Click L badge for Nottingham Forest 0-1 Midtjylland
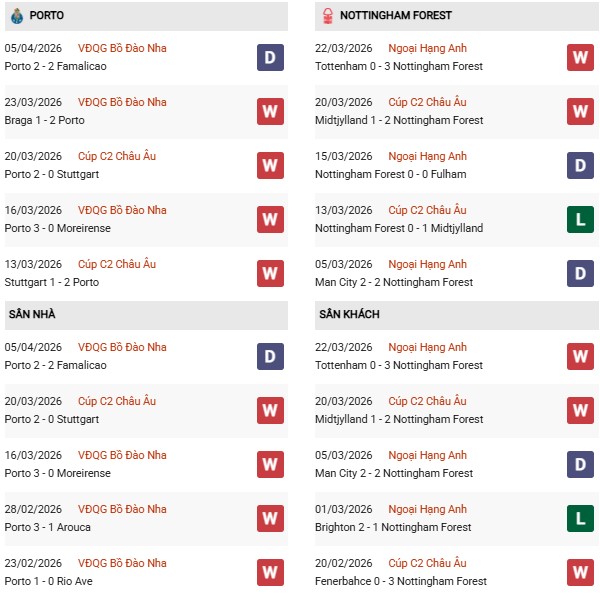This screenshot has height=593, width=600. click(580, 219)
